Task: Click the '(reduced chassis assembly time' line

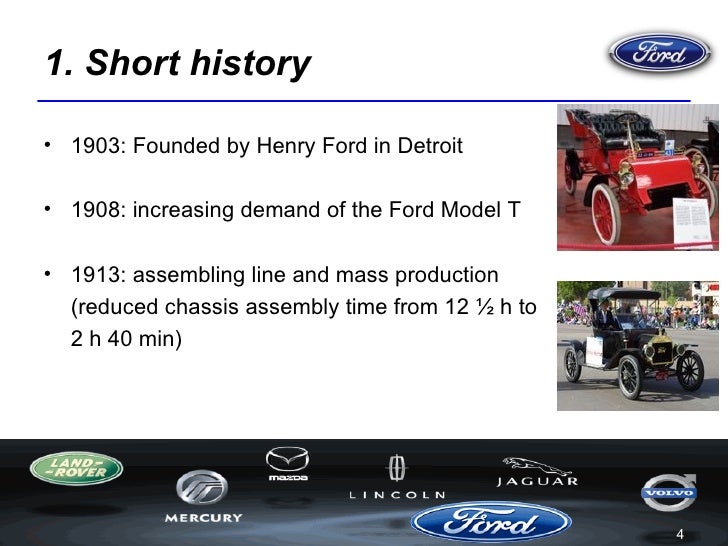Action: click(304, 307)
